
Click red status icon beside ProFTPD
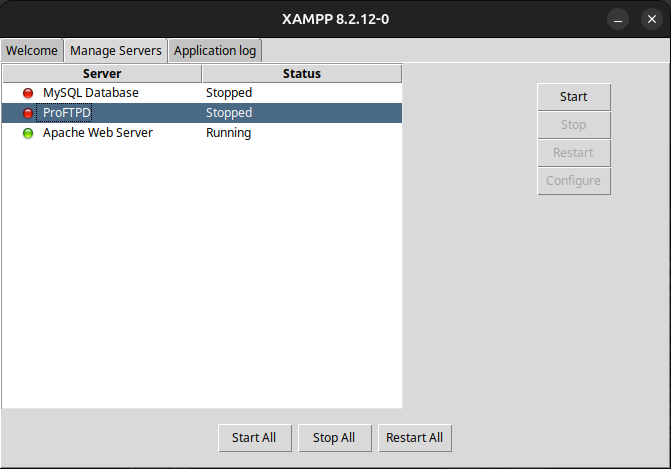pyautogui.click(x=28, y=113)
